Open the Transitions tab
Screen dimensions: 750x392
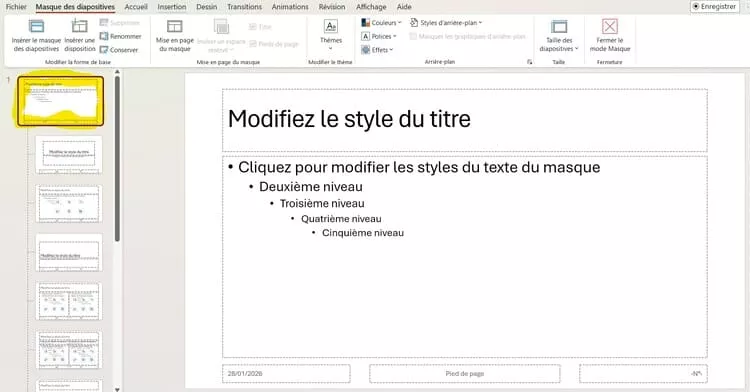(x=244, y=7)
